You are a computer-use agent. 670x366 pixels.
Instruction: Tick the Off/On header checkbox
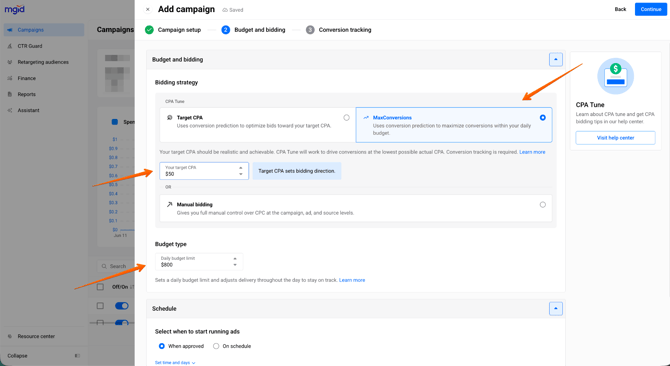[100, 287]
